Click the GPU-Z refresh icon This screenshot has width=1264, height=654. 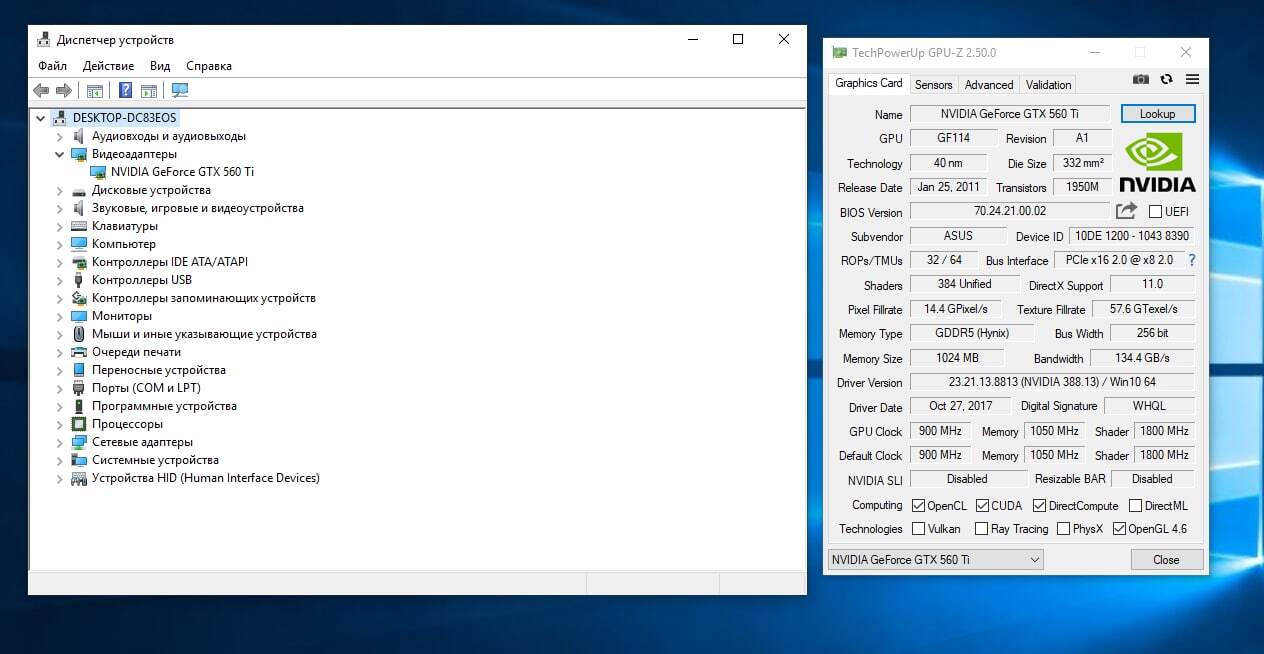coord(1166,80)
